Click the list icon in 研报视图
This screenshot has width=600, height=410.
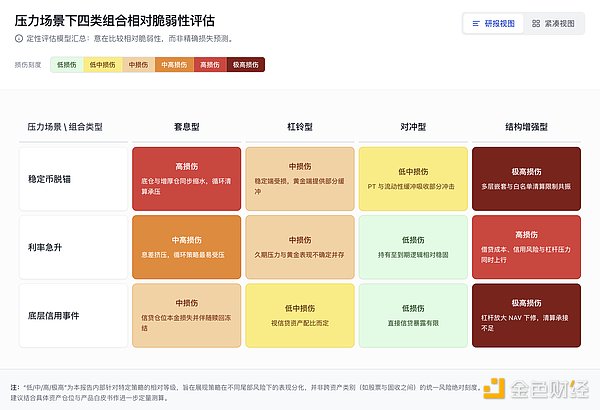(474, 22)
